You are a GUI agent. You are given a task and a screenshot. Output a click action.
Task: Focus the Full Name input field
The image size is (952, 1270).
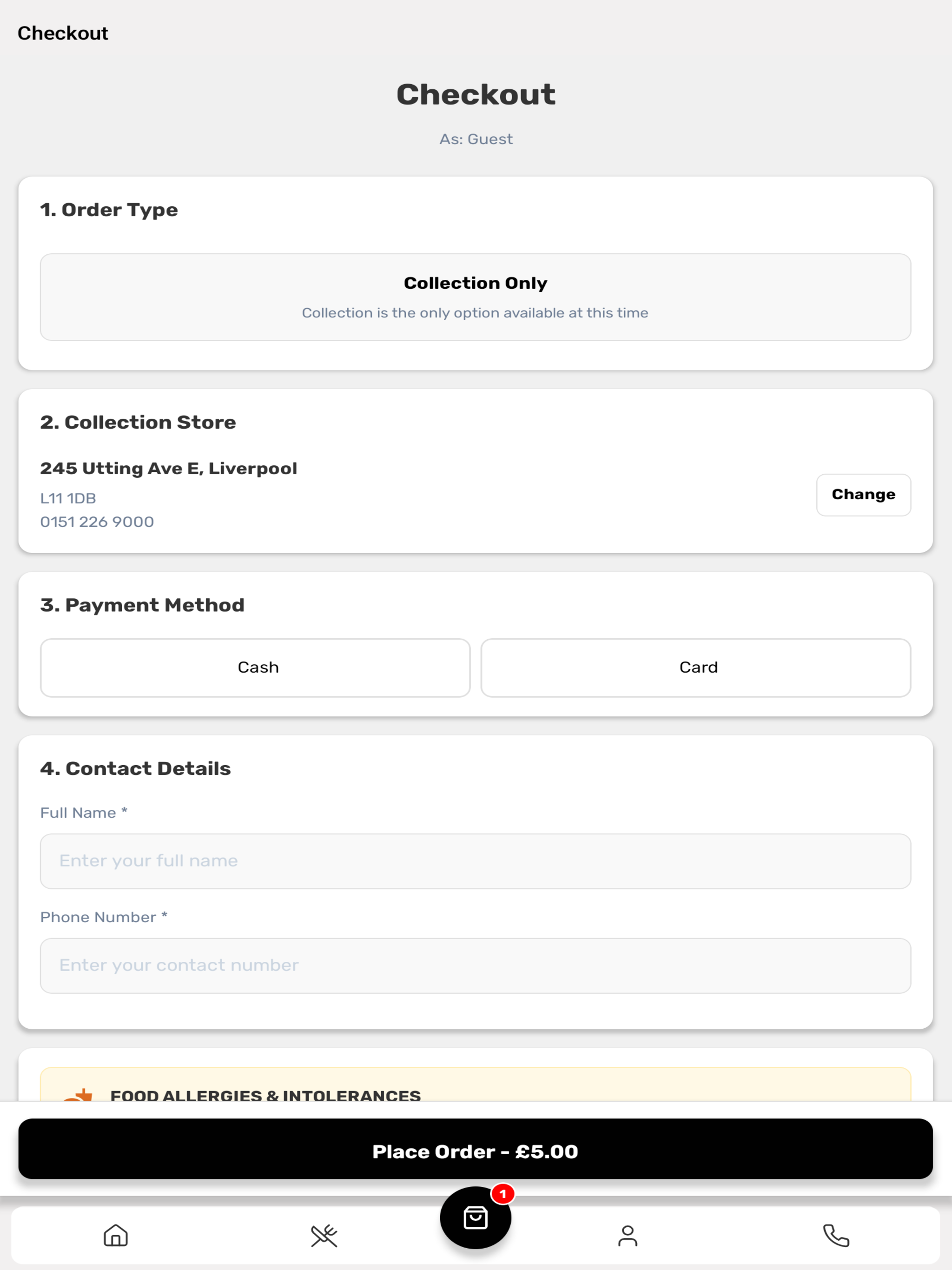(476, 861)
